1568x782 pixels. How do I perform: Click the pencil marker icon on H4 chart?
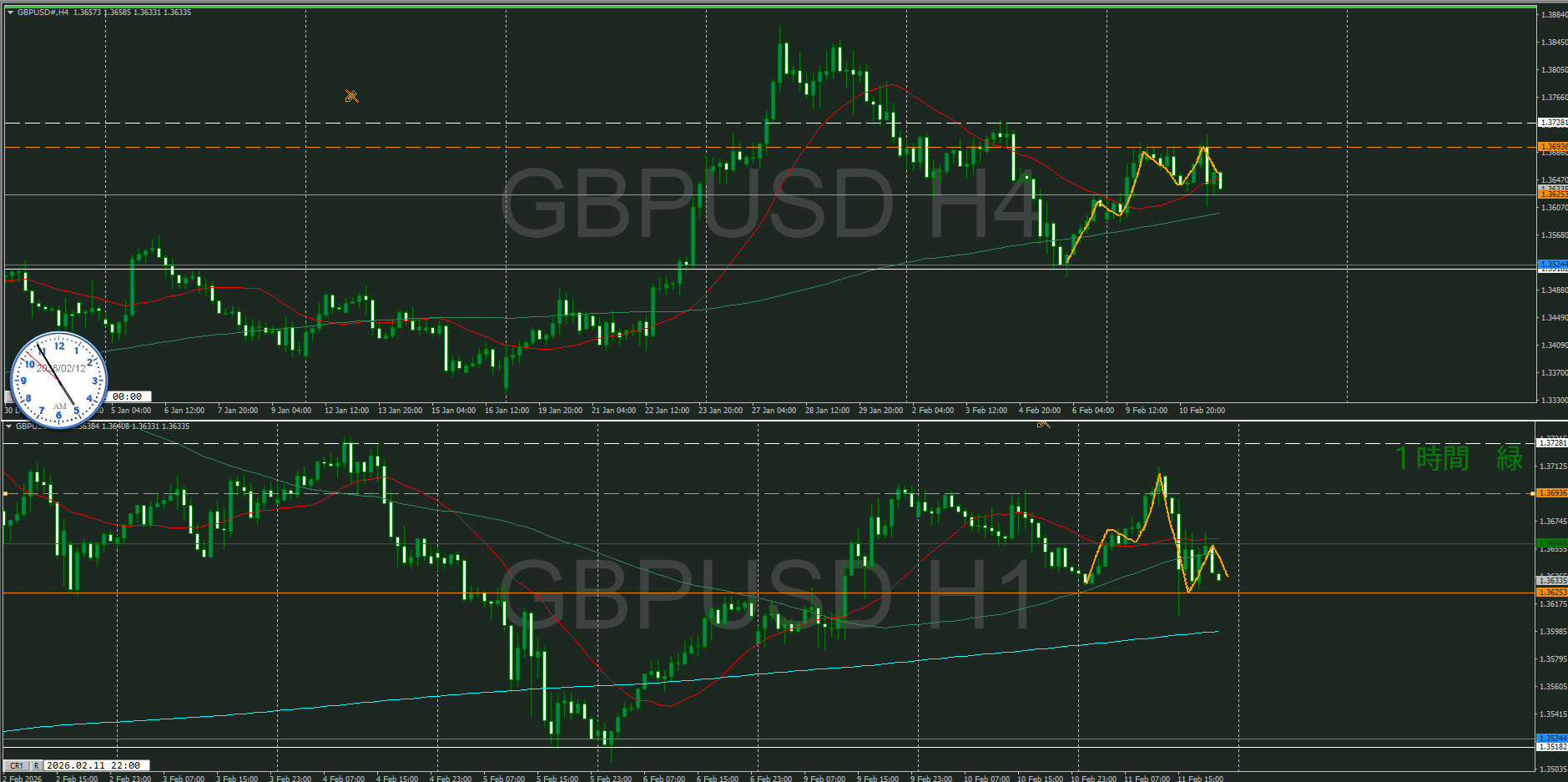click(351, 96)
